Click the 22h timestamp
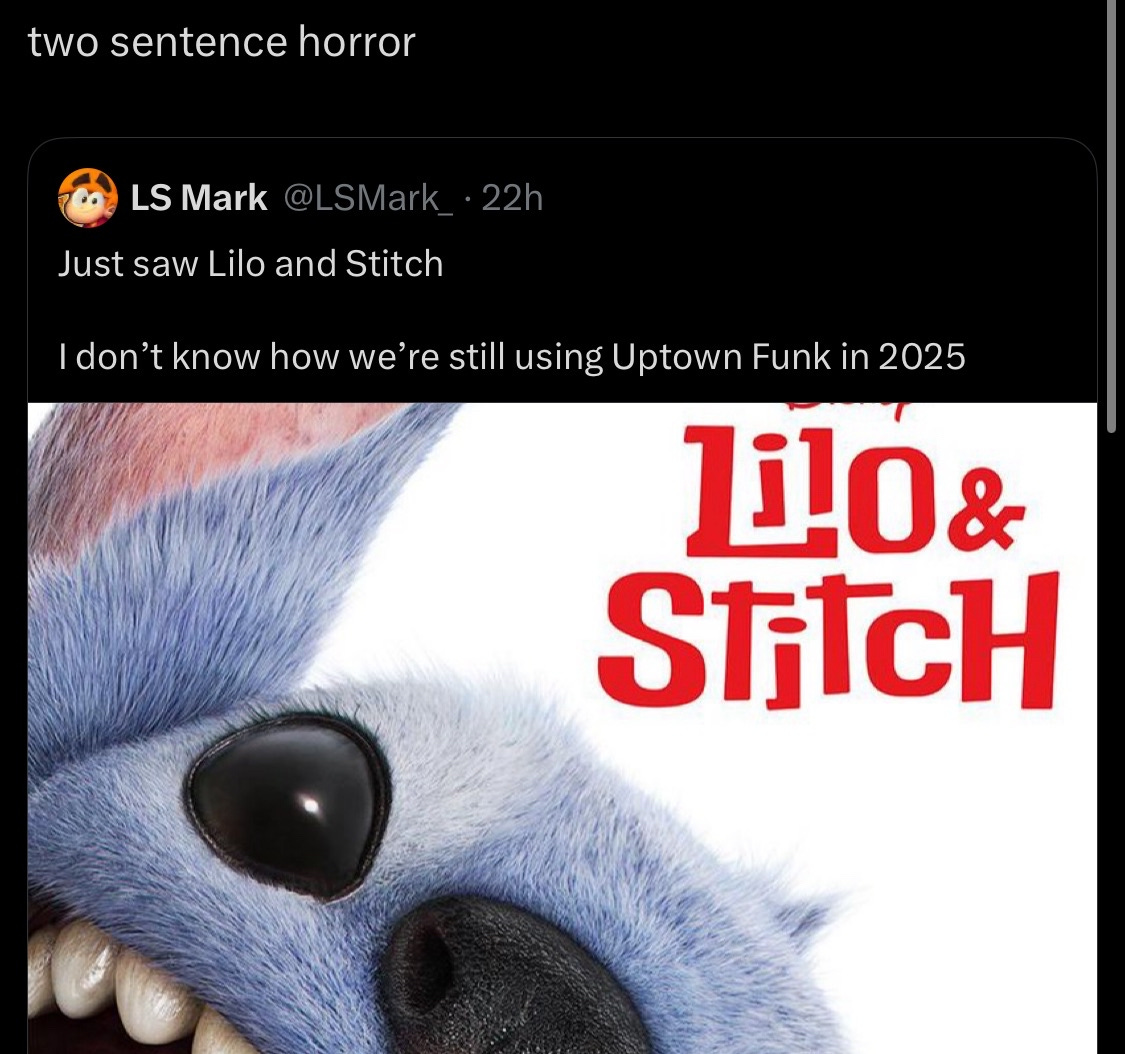The height and width of the screenshot is (1054, 1125). [x=512, y=197]
